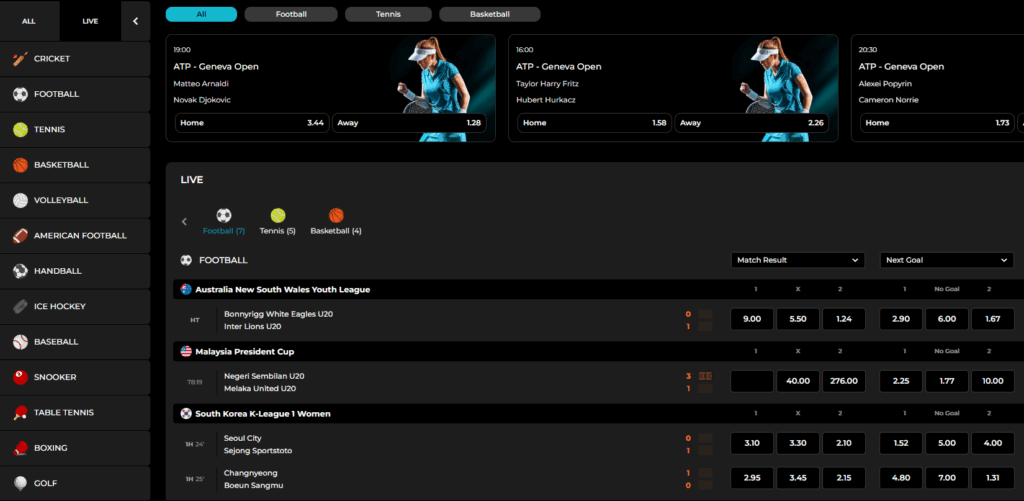This screenshot has height=501, width=1024.
Task: Click the American Football icon
Action: point(20,236)
